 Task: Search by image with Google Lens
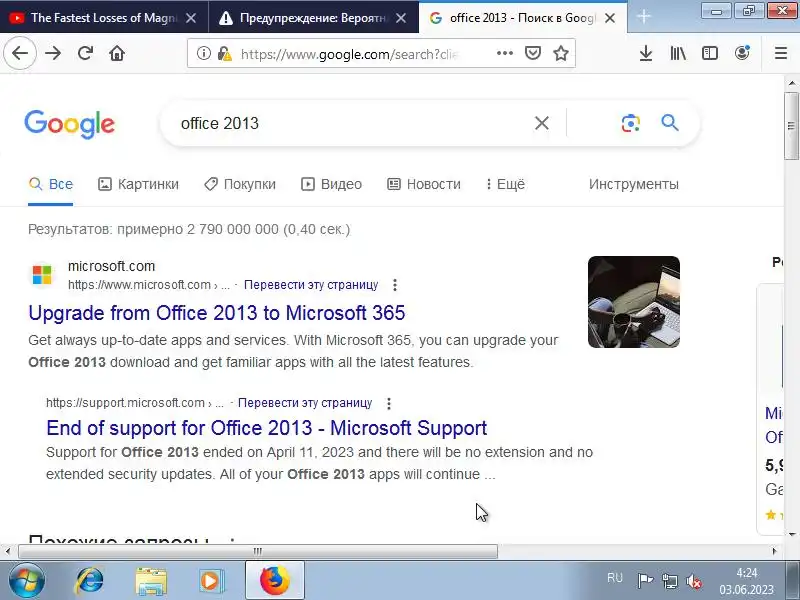[x=631, y=123]
